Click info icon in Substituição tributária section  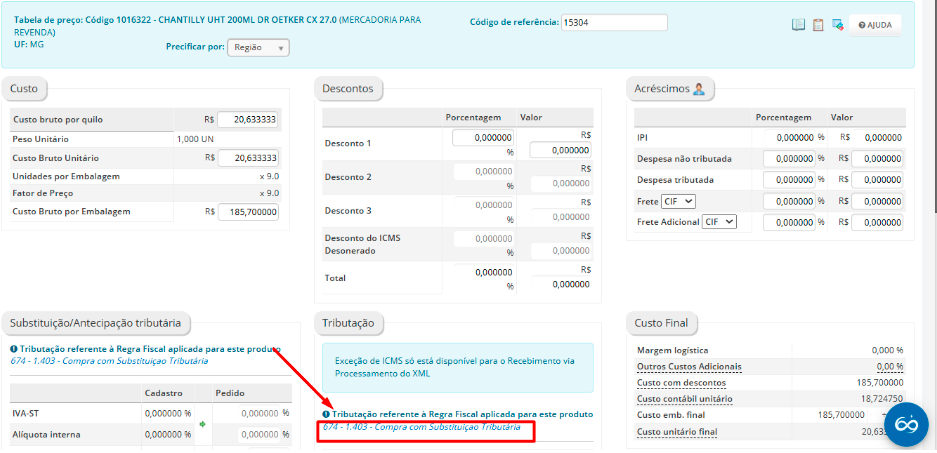tap(14, 349)
